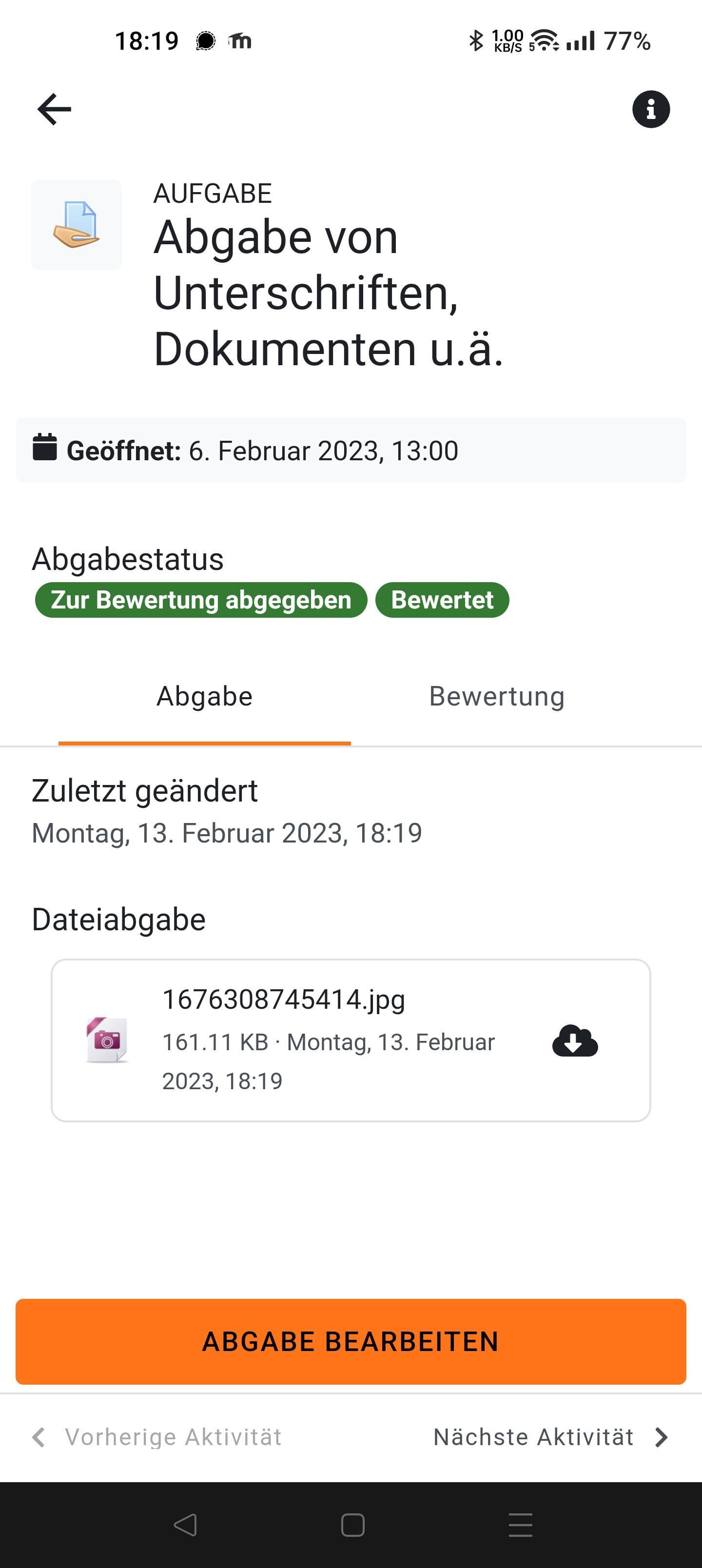Switch to the Bewertung tab
The image size is (702, 1568).
pyautogui.click(x=497, y=696)
